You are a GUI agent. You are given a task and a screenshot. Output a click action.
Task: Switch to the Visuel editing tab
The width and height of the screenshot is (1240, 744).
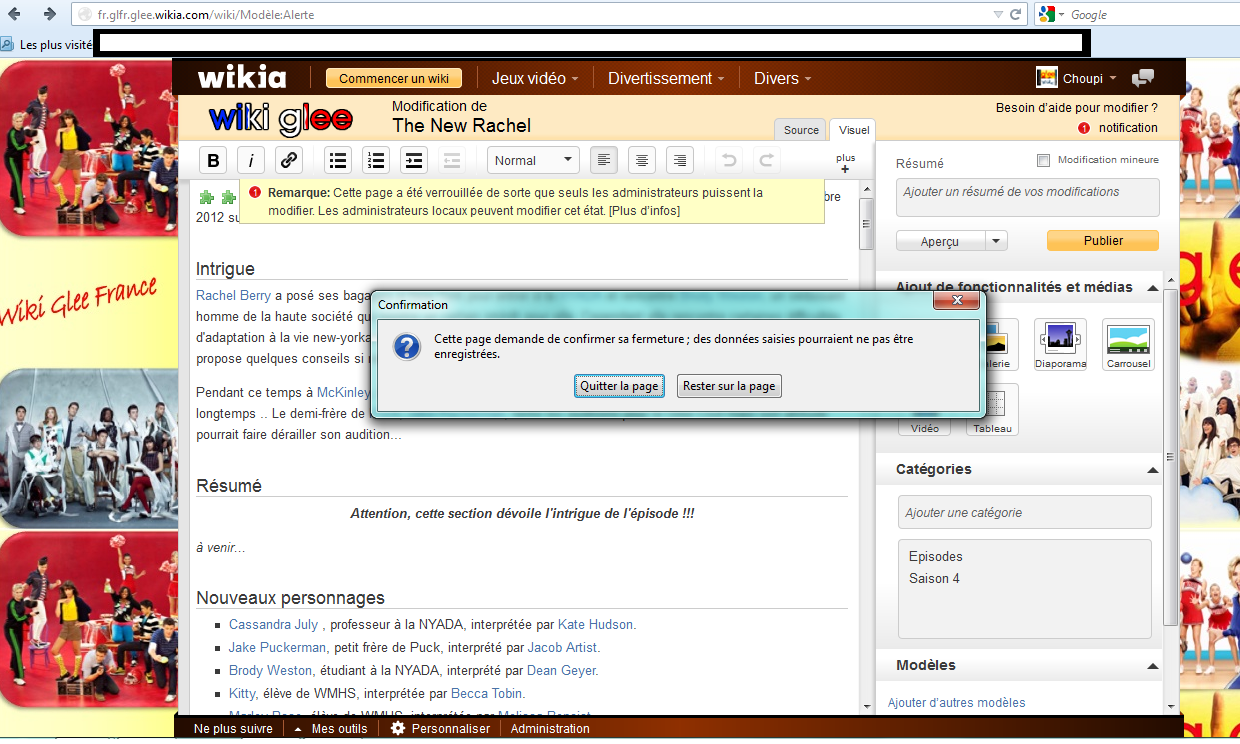pyautogui.click(x=854, y=130)
